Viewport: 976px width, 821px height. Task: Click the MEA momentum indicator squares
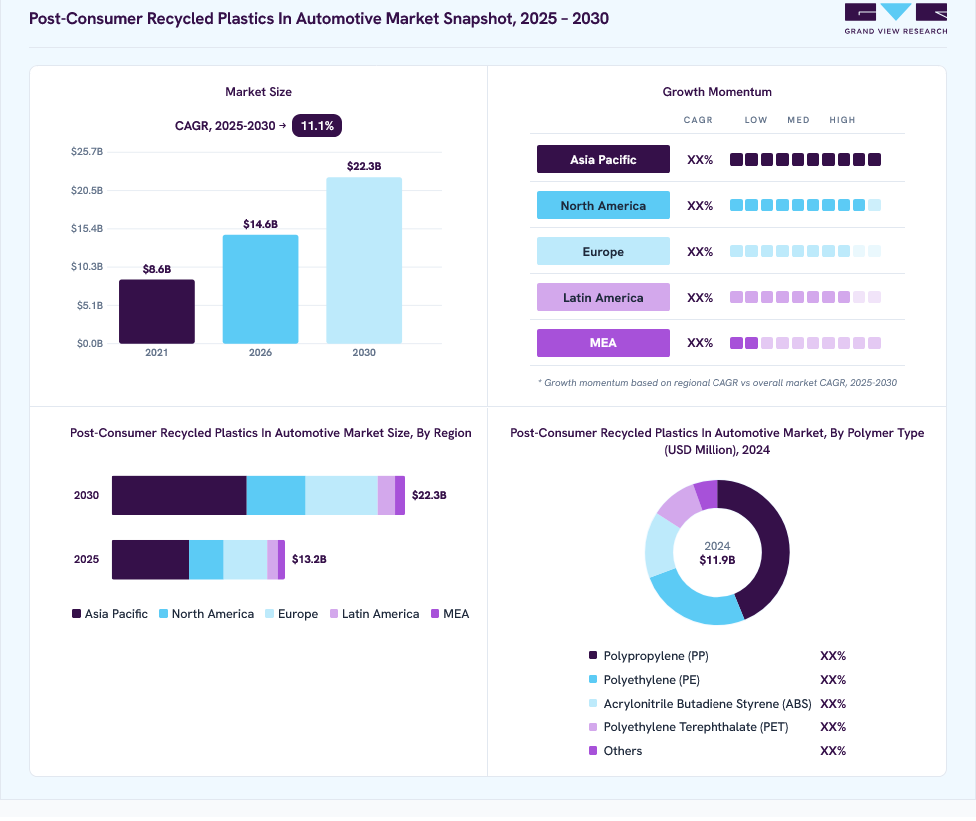point(805,343)
